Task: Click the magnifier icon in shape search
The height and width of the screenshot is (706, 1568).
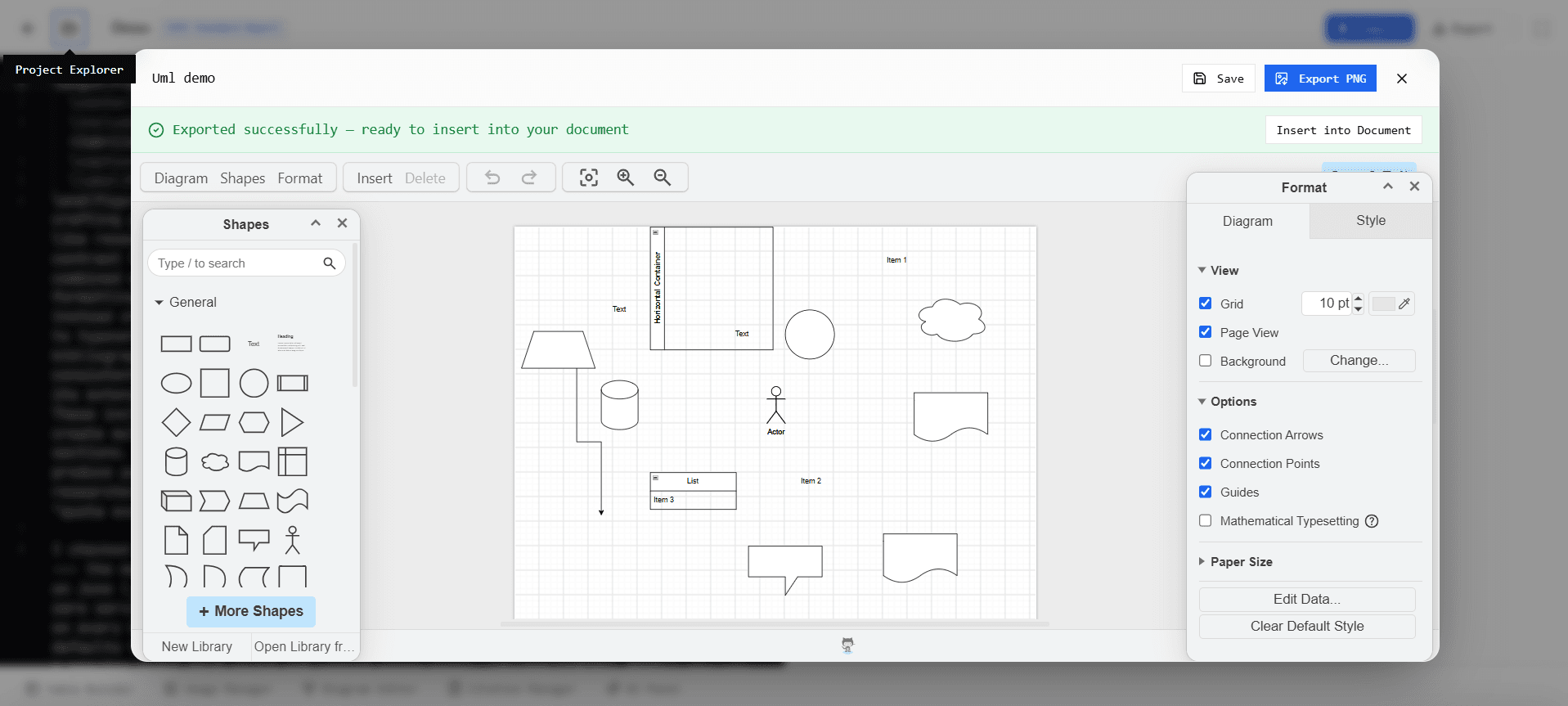Action: click(330, 263)
